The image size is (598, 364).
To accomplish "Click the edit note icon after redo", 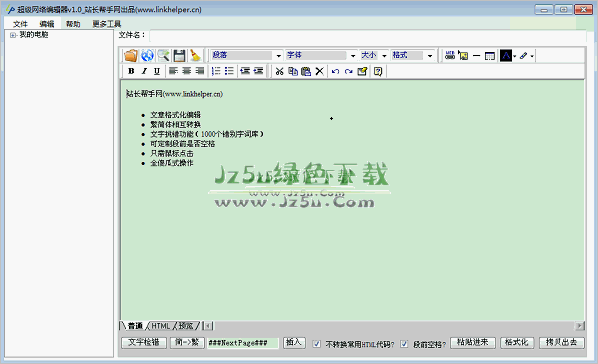I will pos(362,71).
